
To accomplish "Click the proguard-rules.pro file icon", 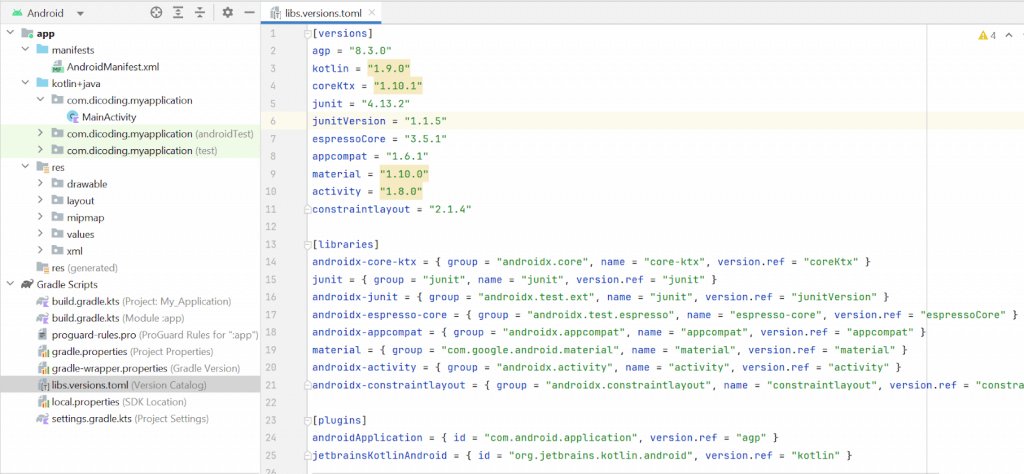I will coord(43,335).
